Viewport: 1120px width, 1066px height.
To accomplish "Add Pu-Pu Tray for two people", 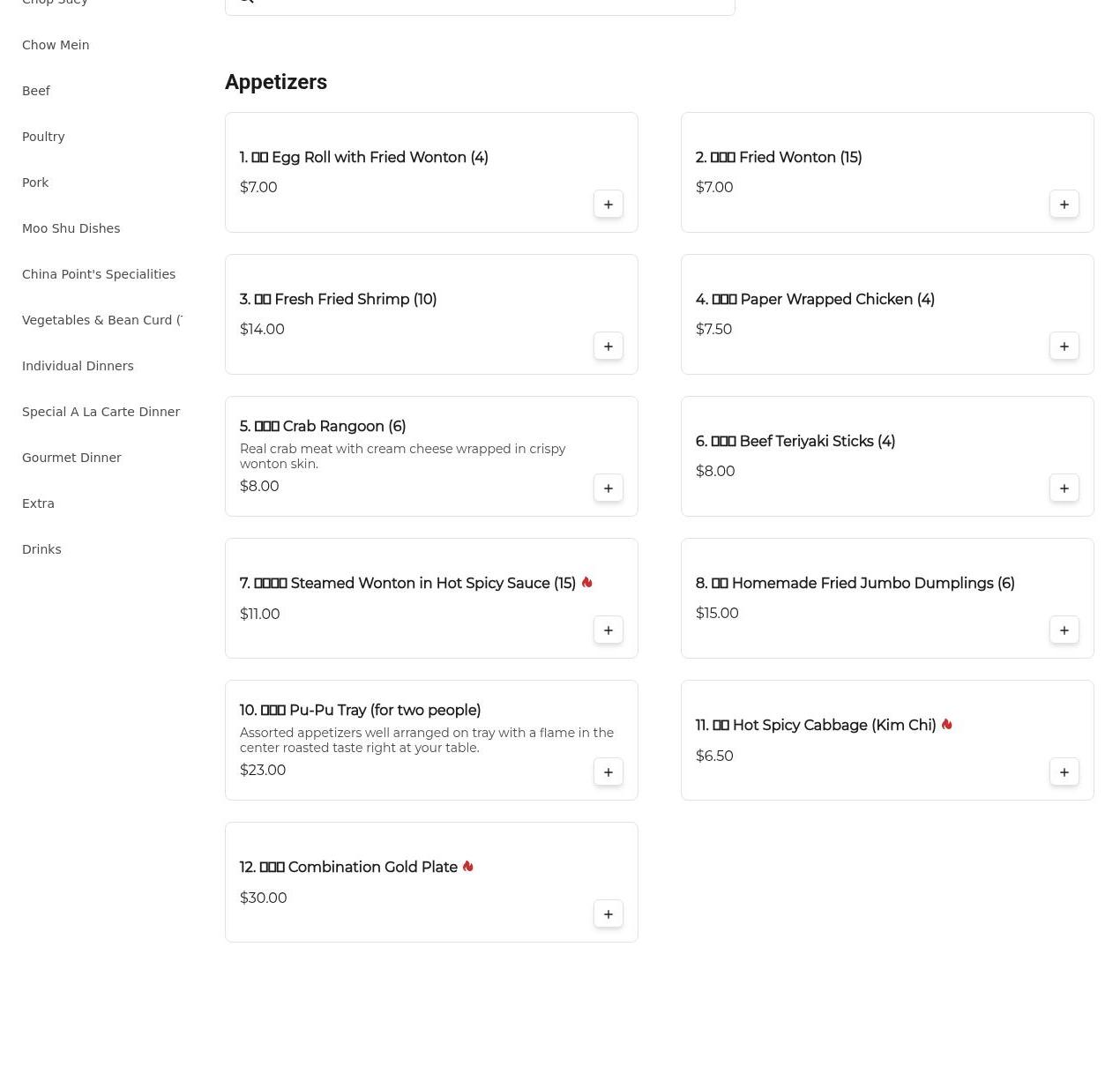I will pyautogui.click(x=608, y=772).
